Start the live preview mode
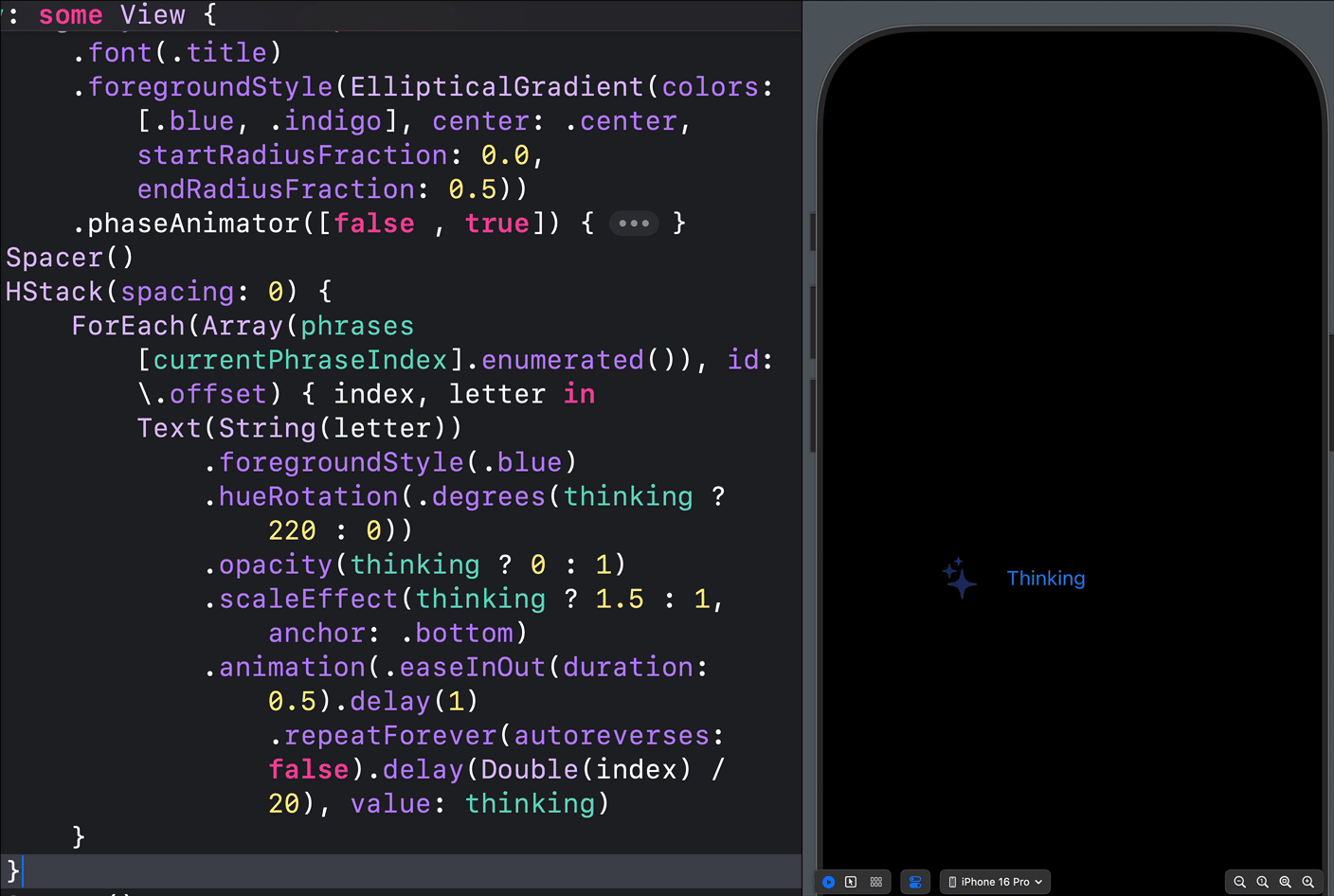Screen dimensions: 1334x896 [x=829, y=882]
